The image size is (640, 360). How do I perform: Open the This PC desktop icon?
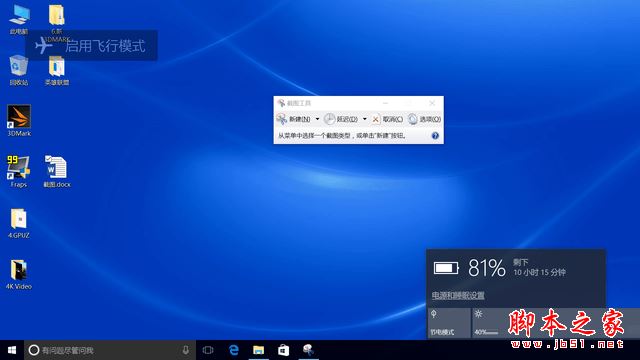[x=19, y=19]
